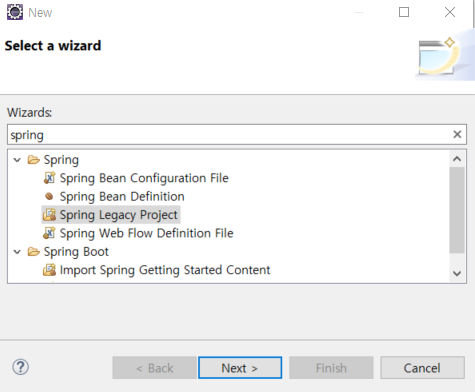Click the scrollbar up arrow in wizard list
The width and height of the screenshot is (475, 392).
457,159
